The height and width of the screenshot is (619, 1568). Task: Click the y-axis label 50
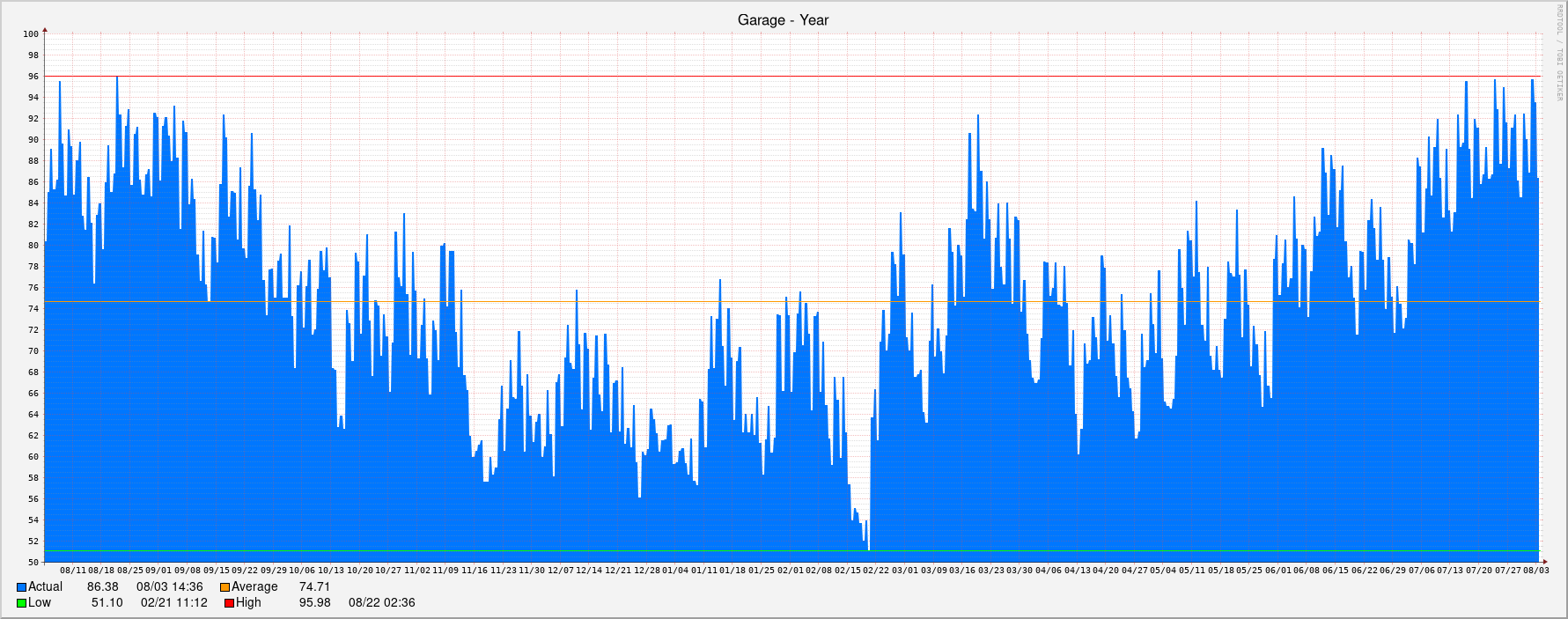point(33,563)
